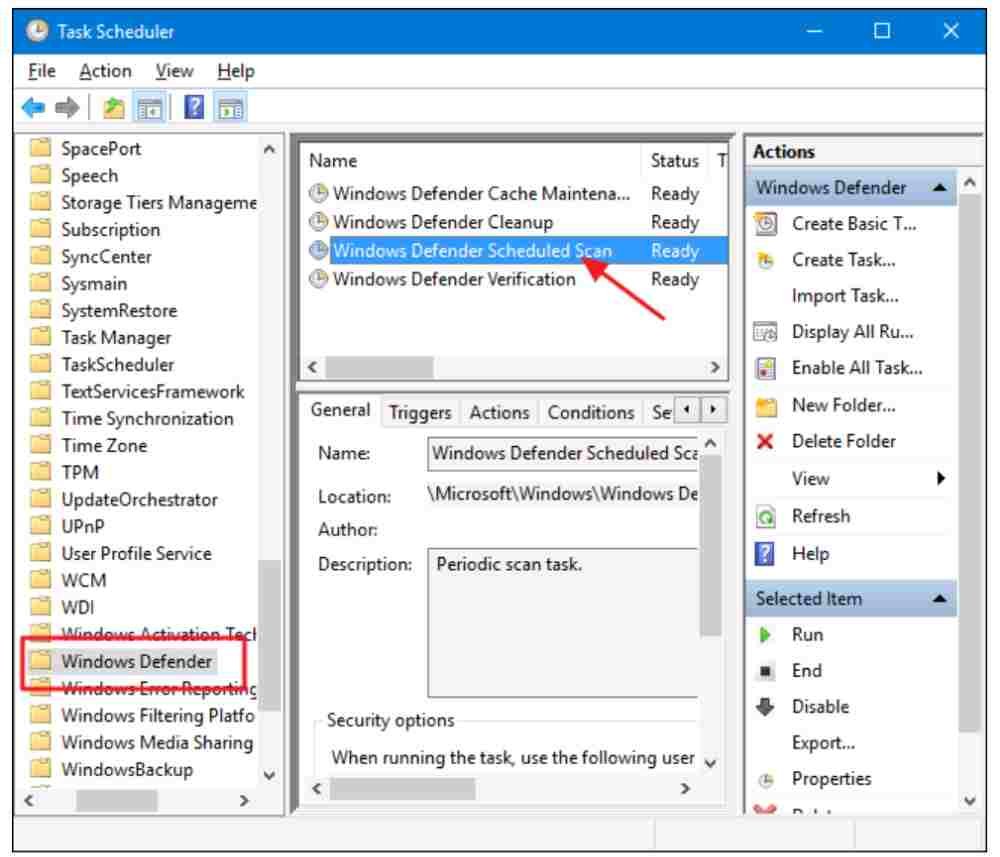Click the Refresh icon in Actions pane

765,516
